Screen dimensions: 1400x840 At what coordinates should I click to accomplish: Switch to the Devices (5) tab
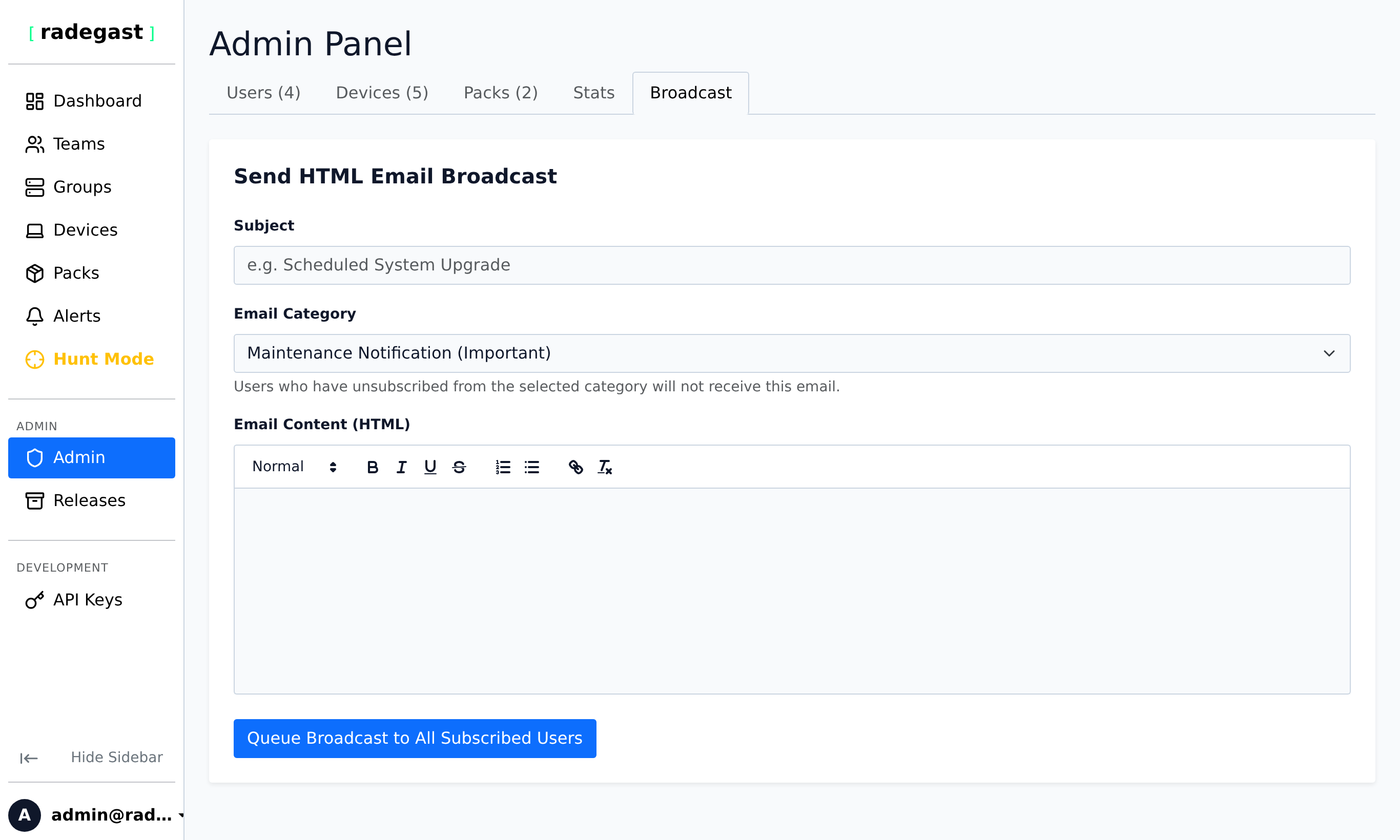point(382,93)
